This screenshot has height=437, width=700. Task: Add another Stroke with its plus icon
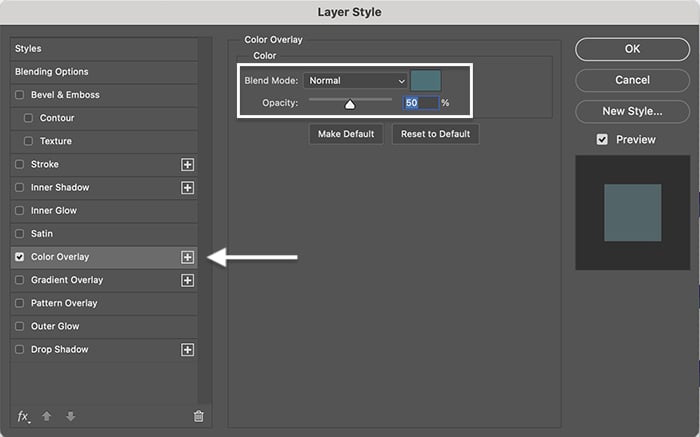(x=188, y=165)
